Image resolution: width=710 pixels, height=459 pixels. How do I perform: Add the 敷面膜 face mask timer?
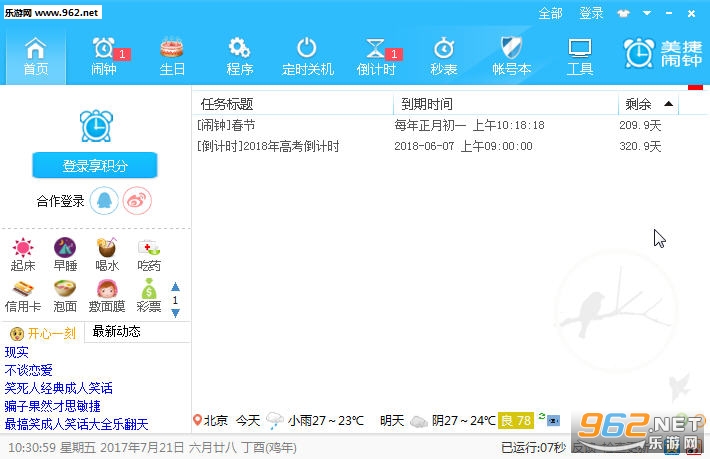[x=107, y=296]
